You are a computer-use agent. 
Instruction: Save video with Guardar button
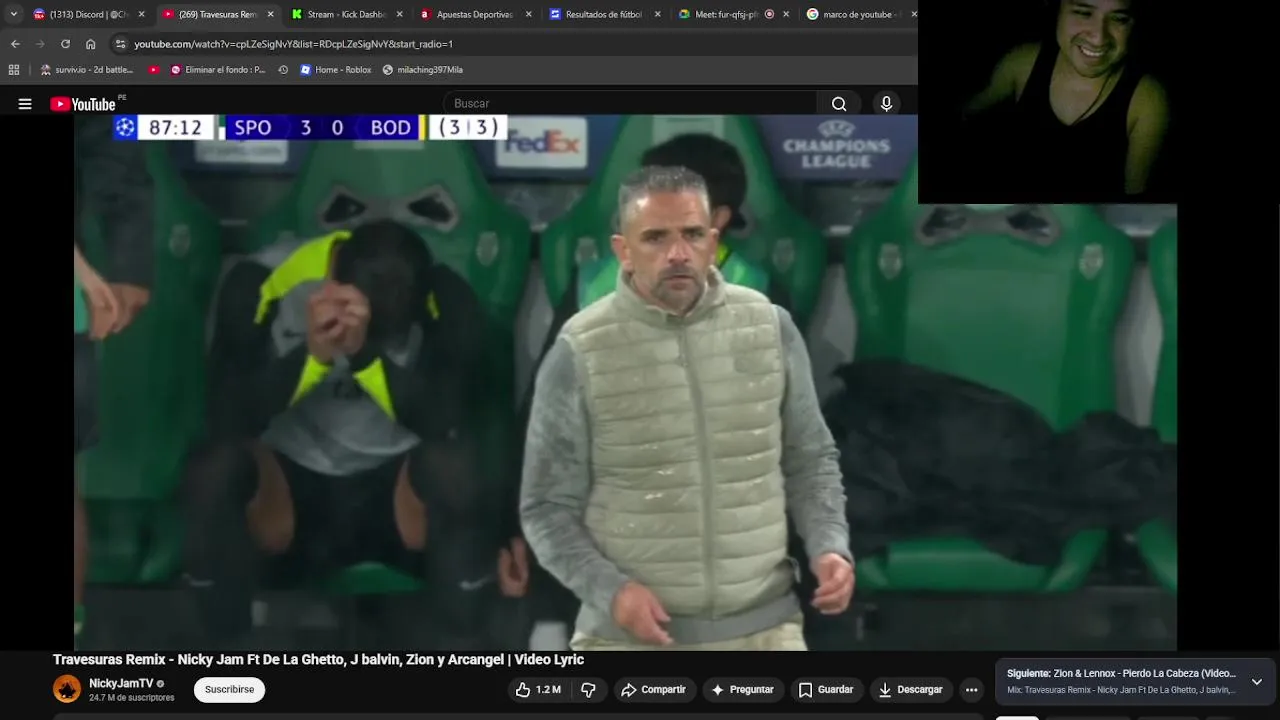(x=825, y=690)
